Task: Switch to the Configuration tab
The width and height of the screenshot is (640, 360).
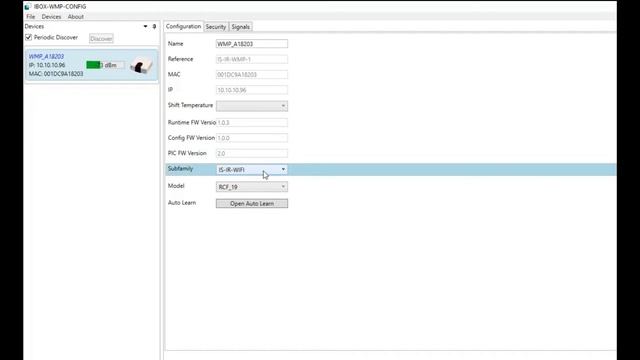Action: [x=183, y=27]
